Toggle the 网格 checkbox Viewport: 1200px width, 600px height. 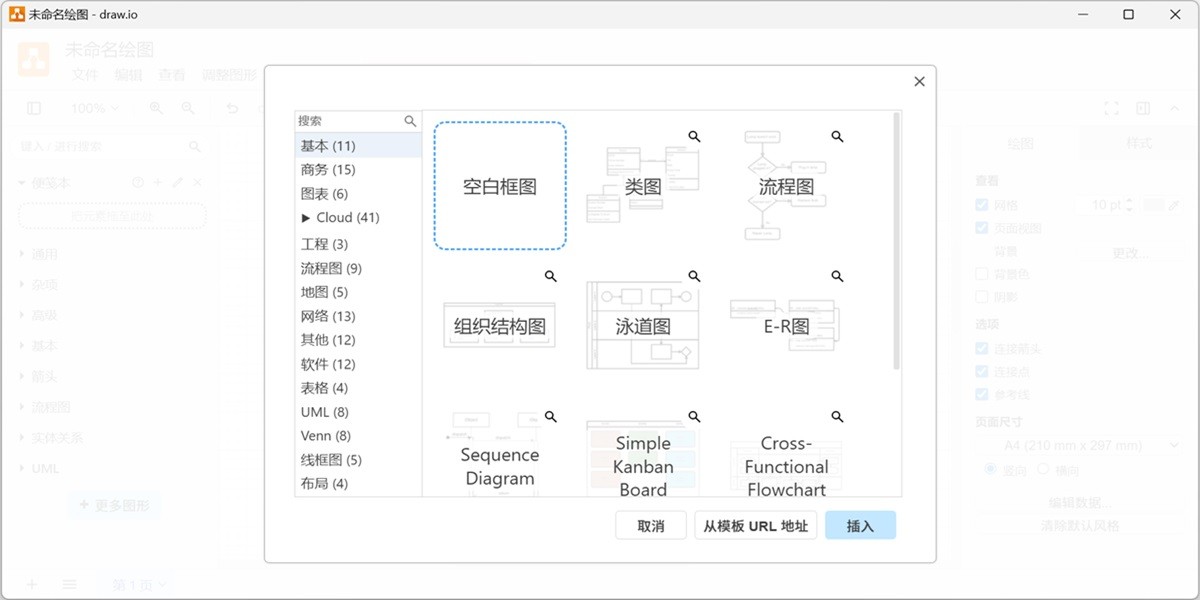[981, 205]
